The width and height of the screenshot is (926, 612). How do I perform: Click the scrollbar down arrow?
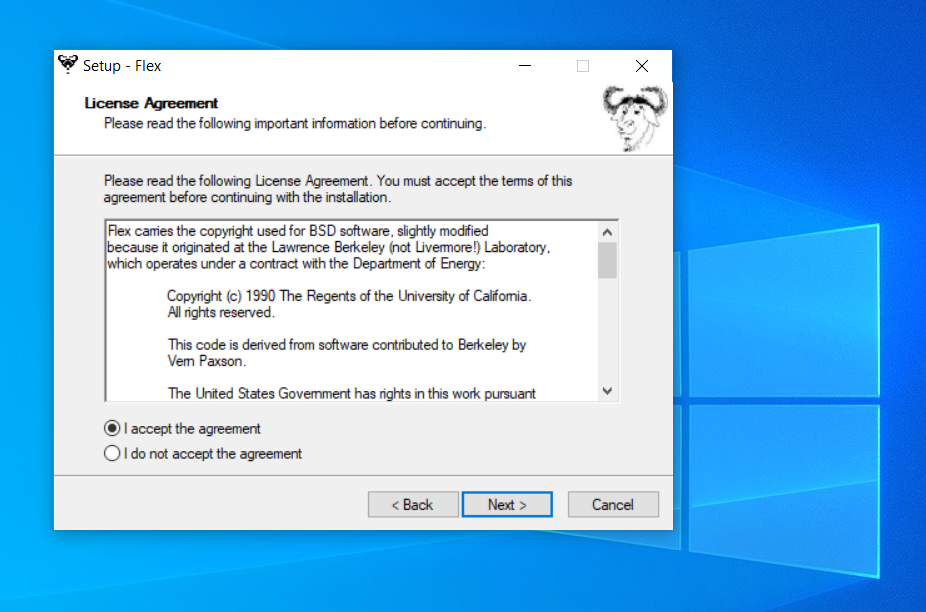coord(607,392)
